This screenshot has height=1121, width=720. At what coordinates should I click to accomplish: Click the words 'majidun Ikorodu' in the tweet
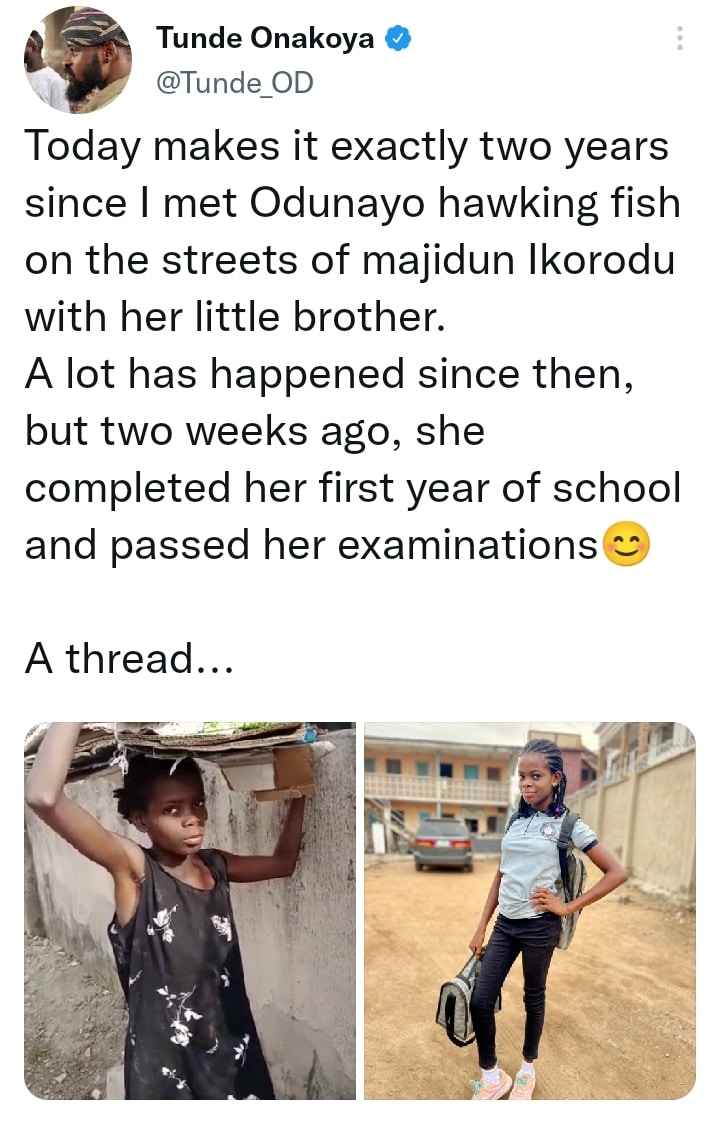(x=518, y=260)
